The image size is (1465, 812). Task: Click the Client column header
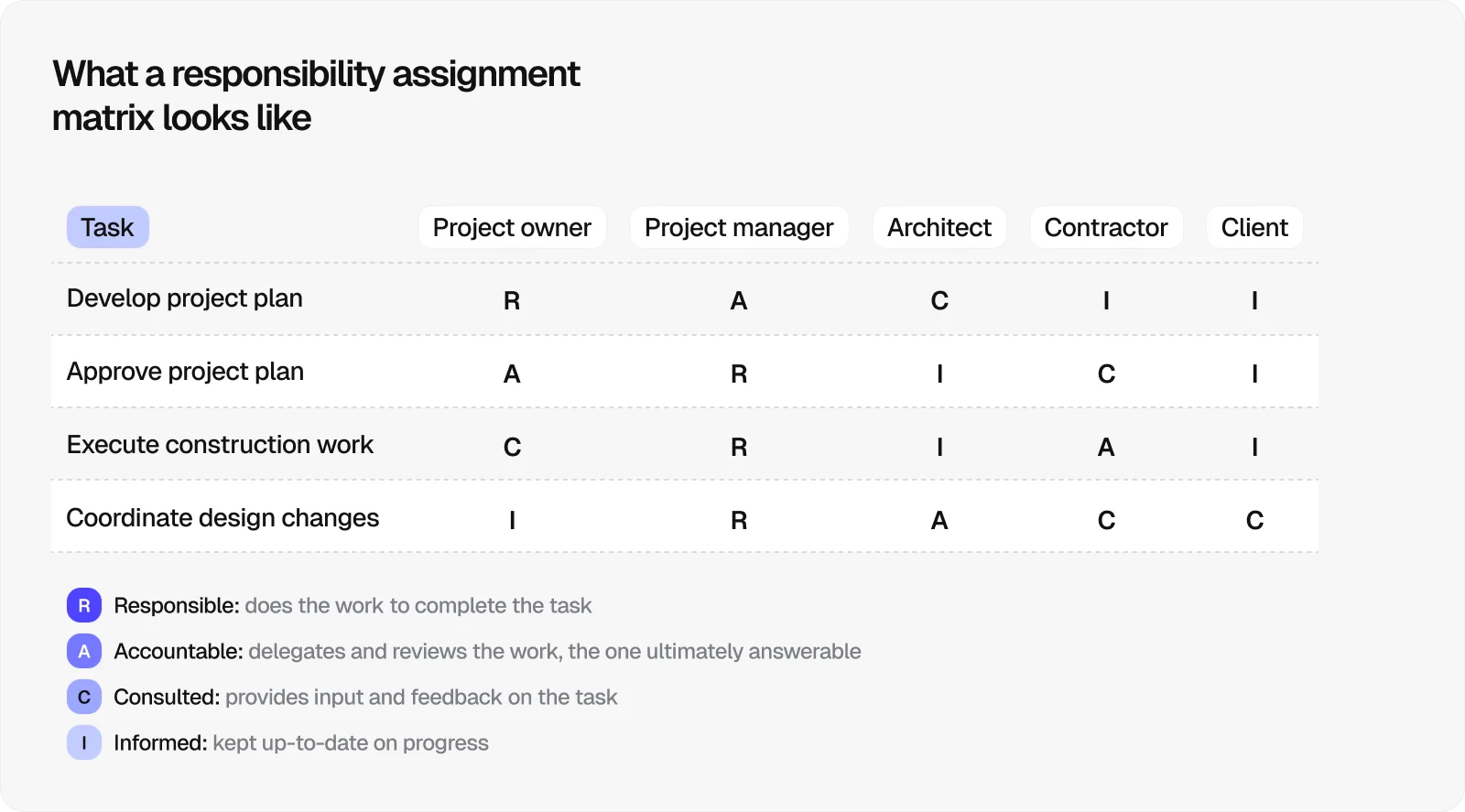[x=1254, y=228]
